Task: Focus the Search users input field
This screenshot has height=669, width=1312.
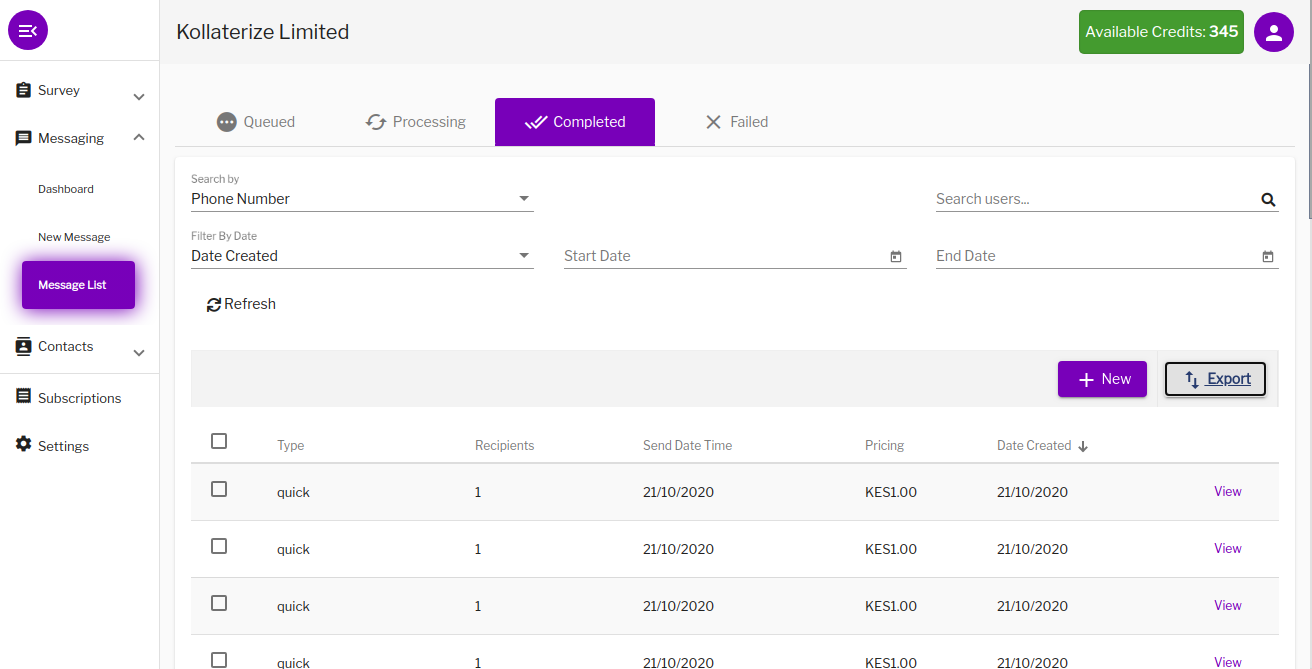Action: (1096, 199)
